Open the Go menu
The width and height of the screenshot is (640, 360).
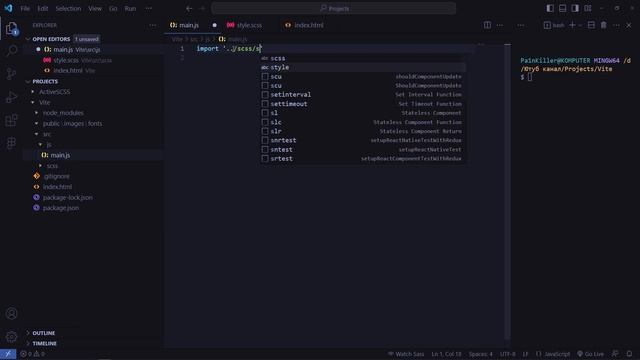pos(113,8)
